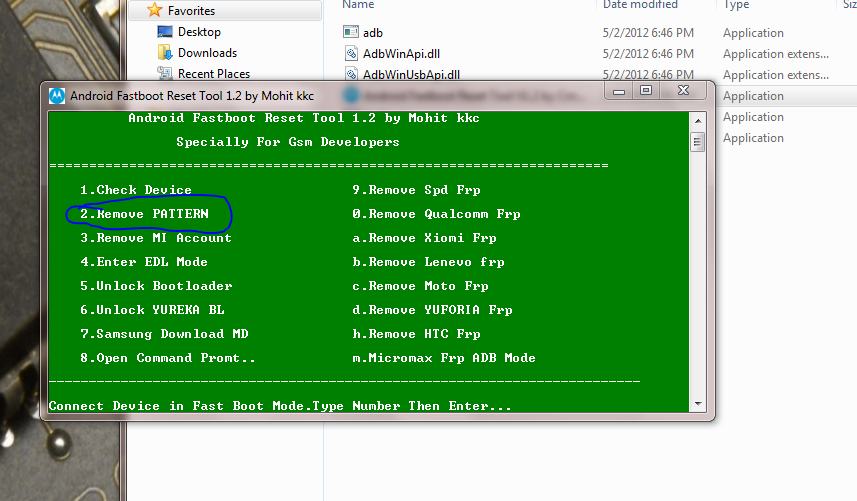Click the '9.Remove Spd Frp' menu line

(x=416, y=190)
